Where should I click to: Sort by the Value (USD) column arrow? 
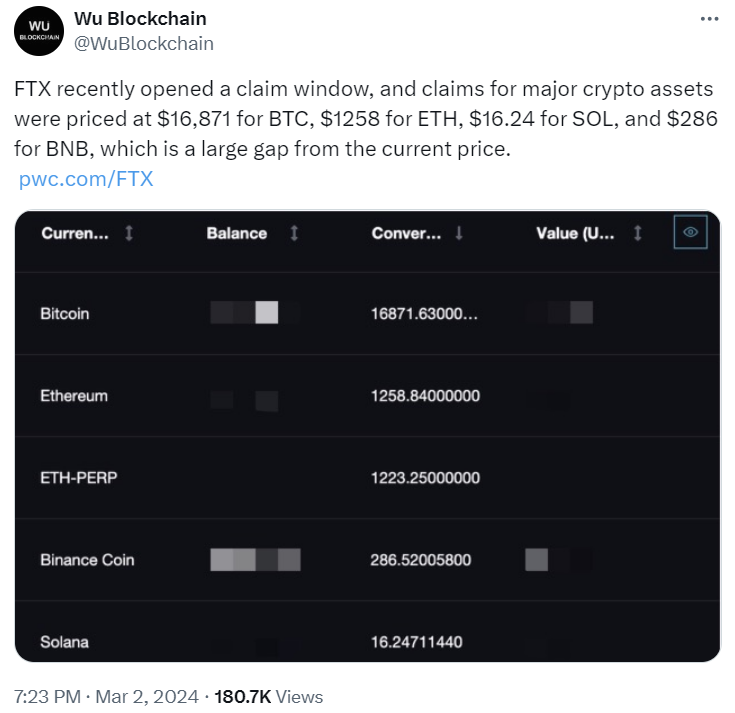[638, 233]
